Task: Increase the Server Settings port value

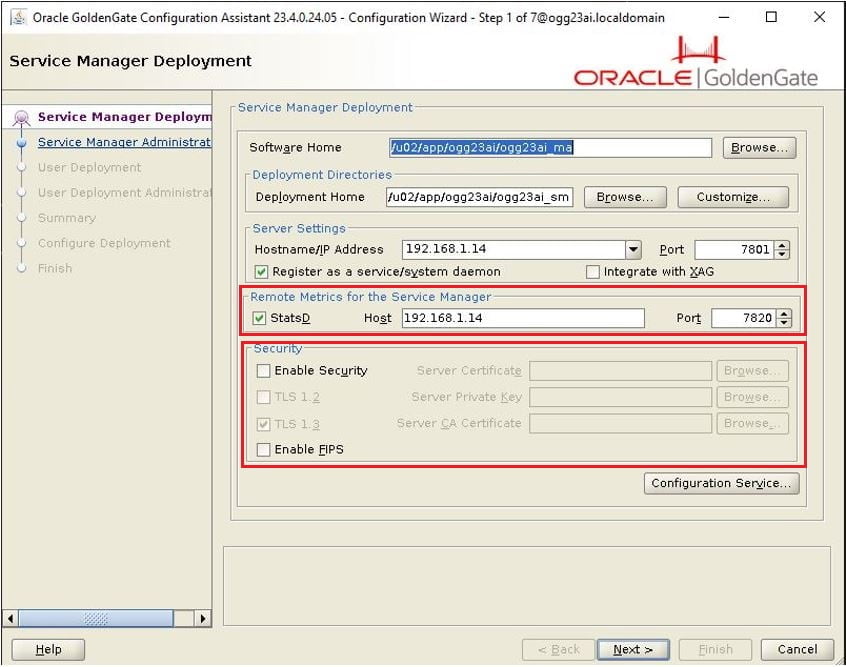Action: [x=782, y=245]
